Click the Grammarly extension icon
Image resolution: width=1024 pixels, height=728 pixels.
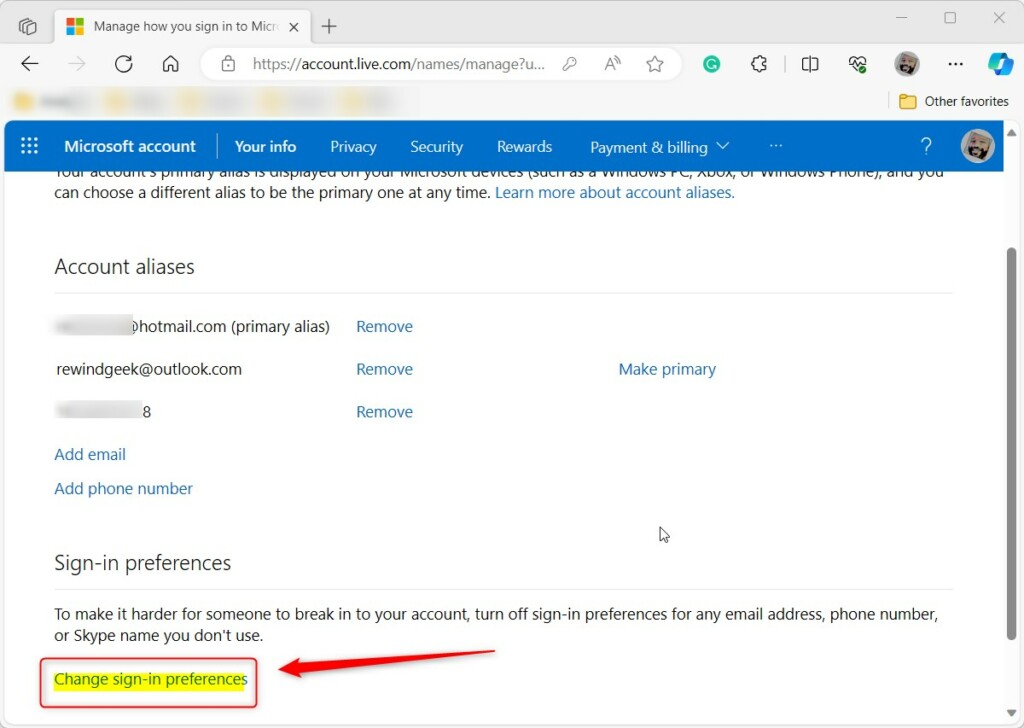click(711, 63)
